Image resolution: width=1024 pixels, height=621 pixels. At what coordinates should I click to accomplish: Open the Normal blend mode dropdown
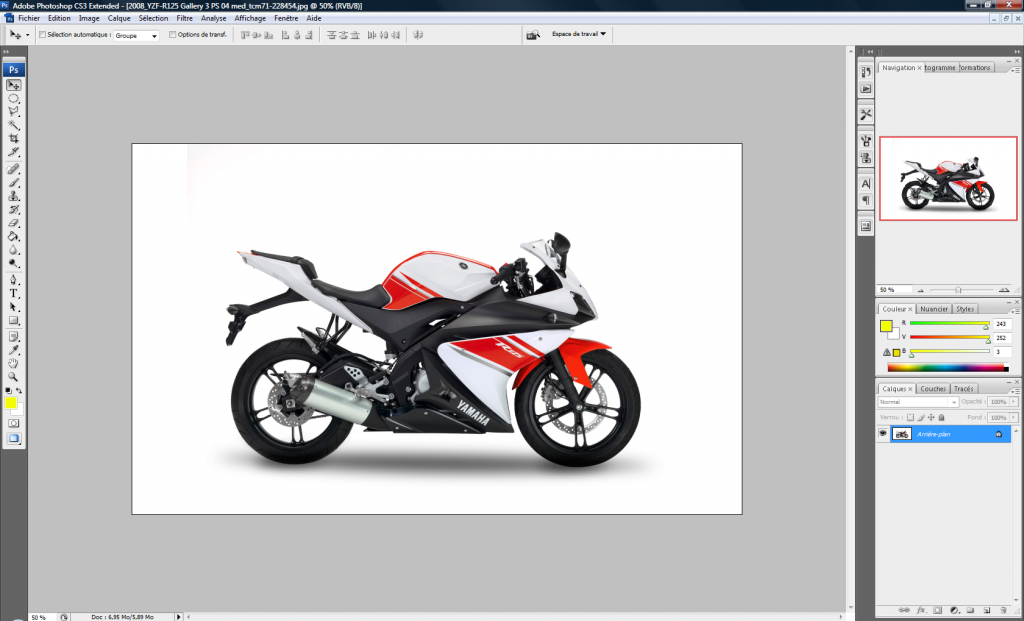coord(918,402)
